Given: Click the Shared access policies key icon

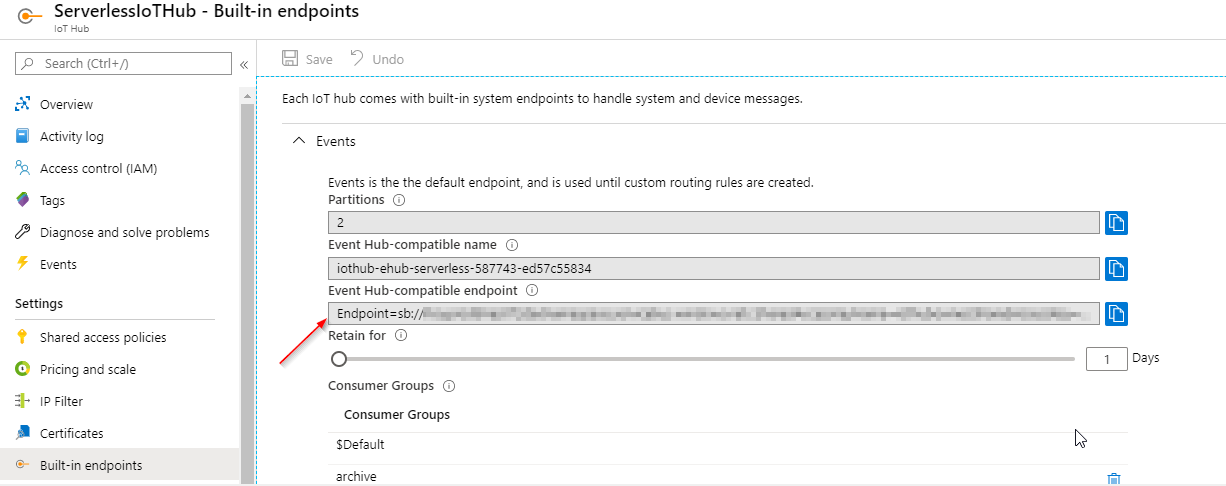Looking at the screenshot, I should 22,337.
